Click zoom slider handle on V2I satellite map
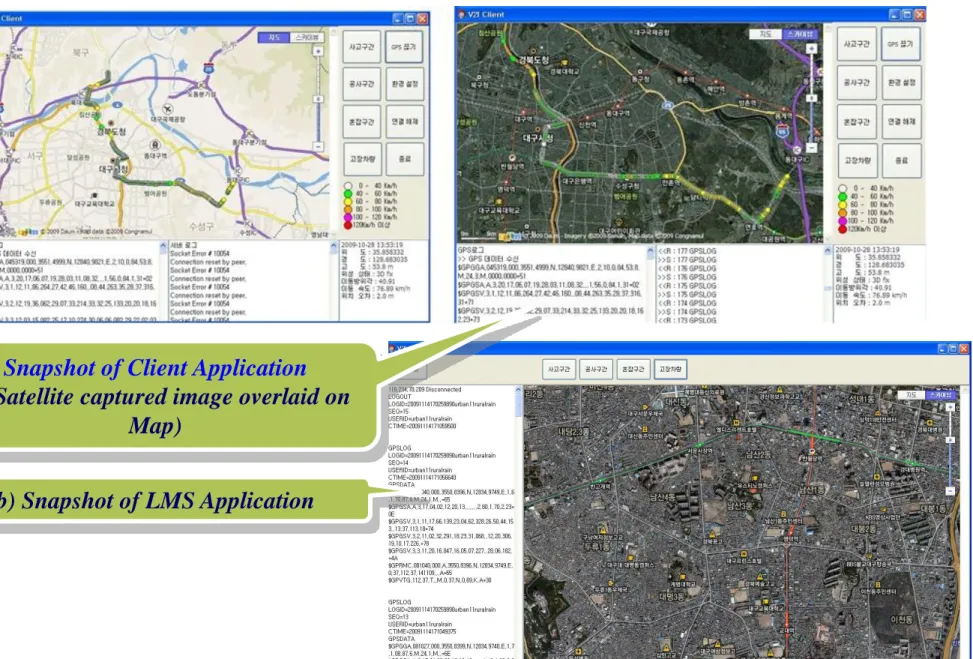 tap(811, 98)
